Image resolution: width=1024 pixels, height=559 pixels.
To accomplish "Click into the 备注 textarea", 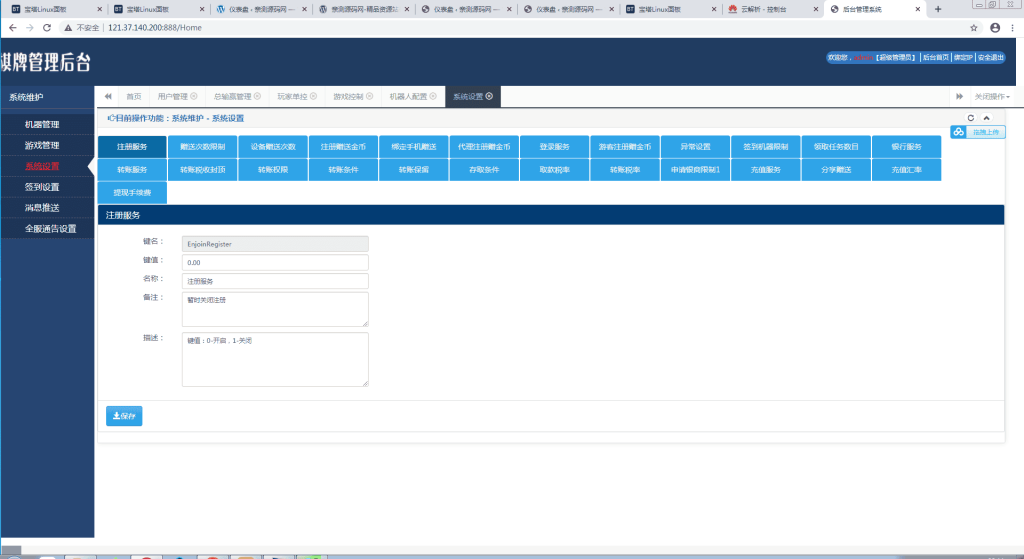I will 275,308.
